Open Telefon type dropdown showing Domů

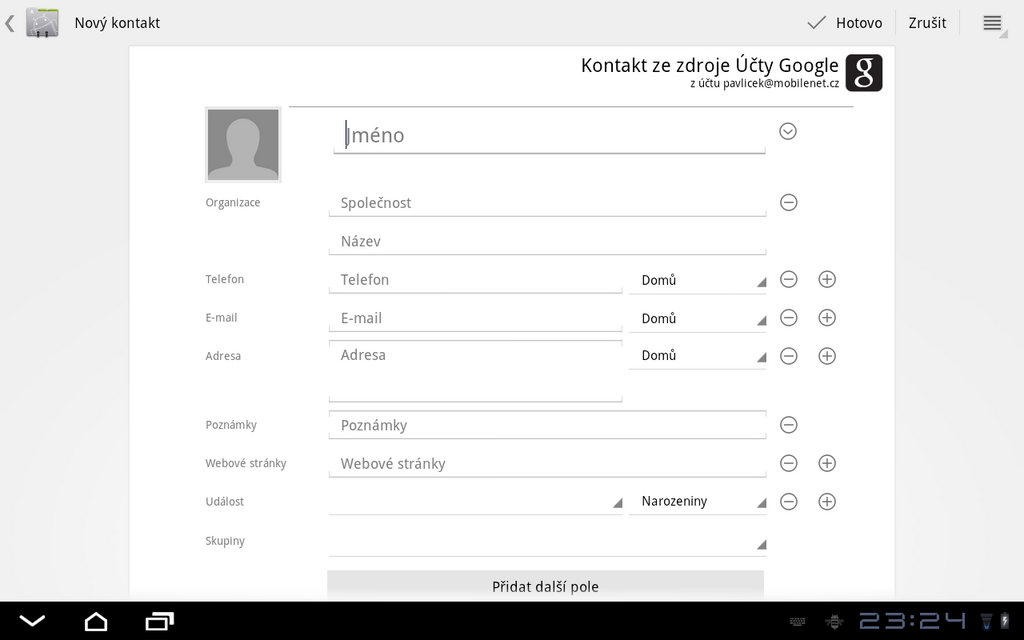[x=697, y=280]
